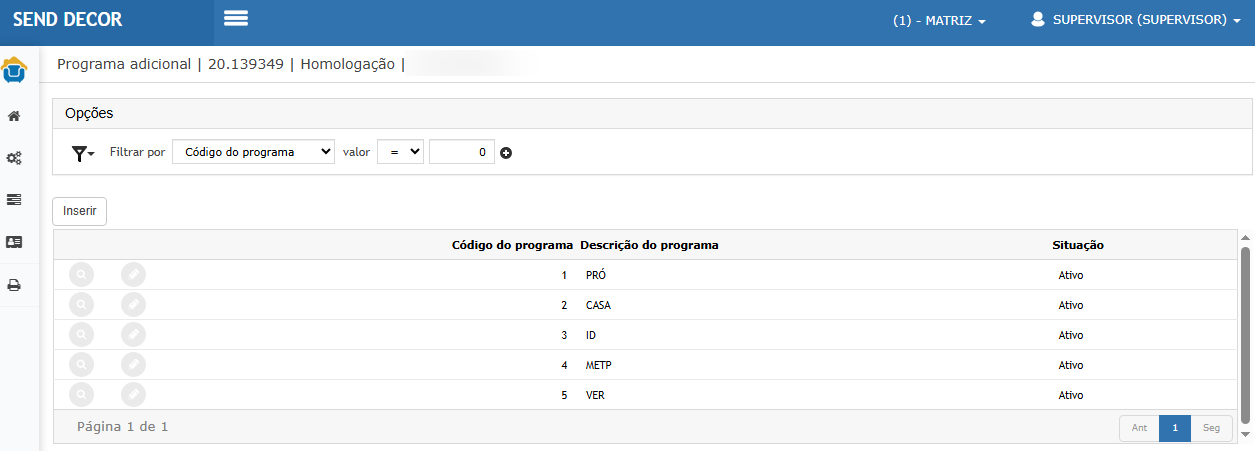Image resolution: width=1255 pixels, height=451 pixels.
Task: Expand the (1) - MATRIZ dropdown
Action: (x=940, y=20)
